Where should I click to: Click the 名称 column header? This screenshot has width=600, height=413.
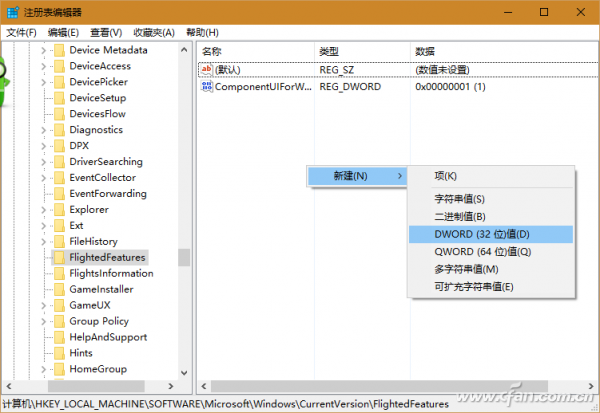212,50
